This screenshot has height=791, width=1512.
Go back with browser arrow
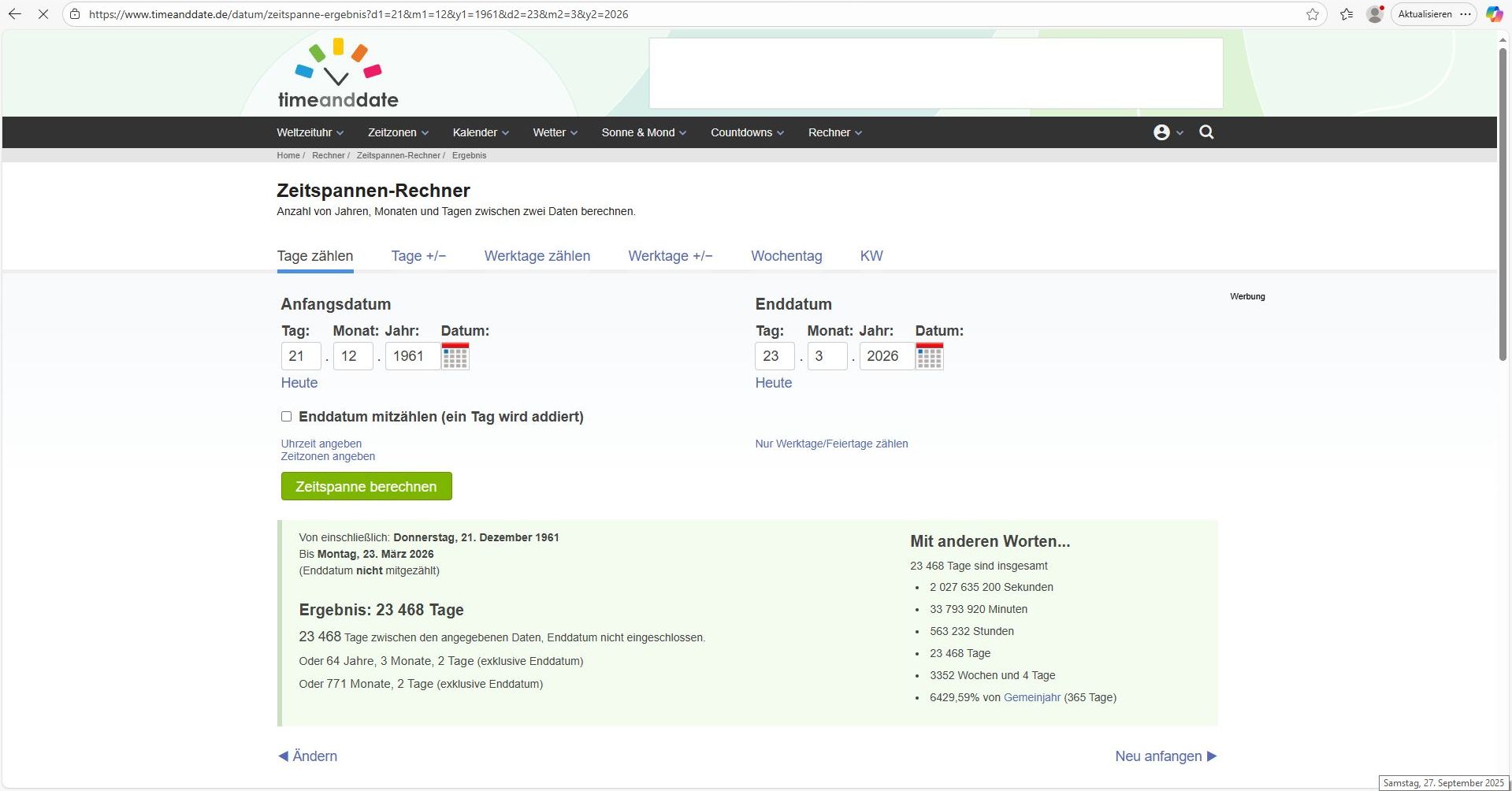[15, 14]
